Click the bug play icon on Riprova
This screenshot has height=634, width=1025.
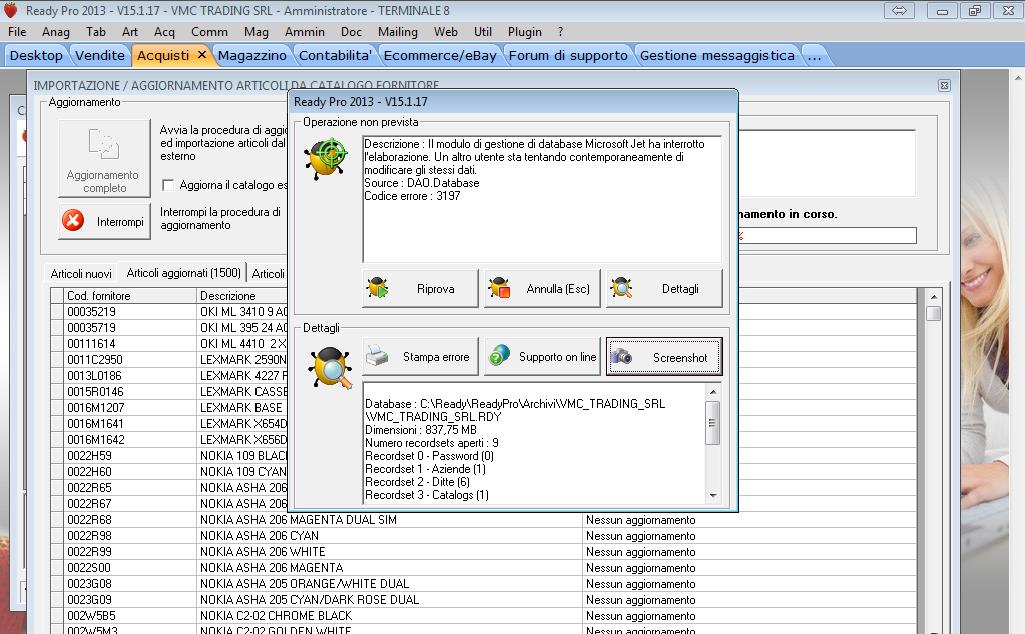(377, 288)
